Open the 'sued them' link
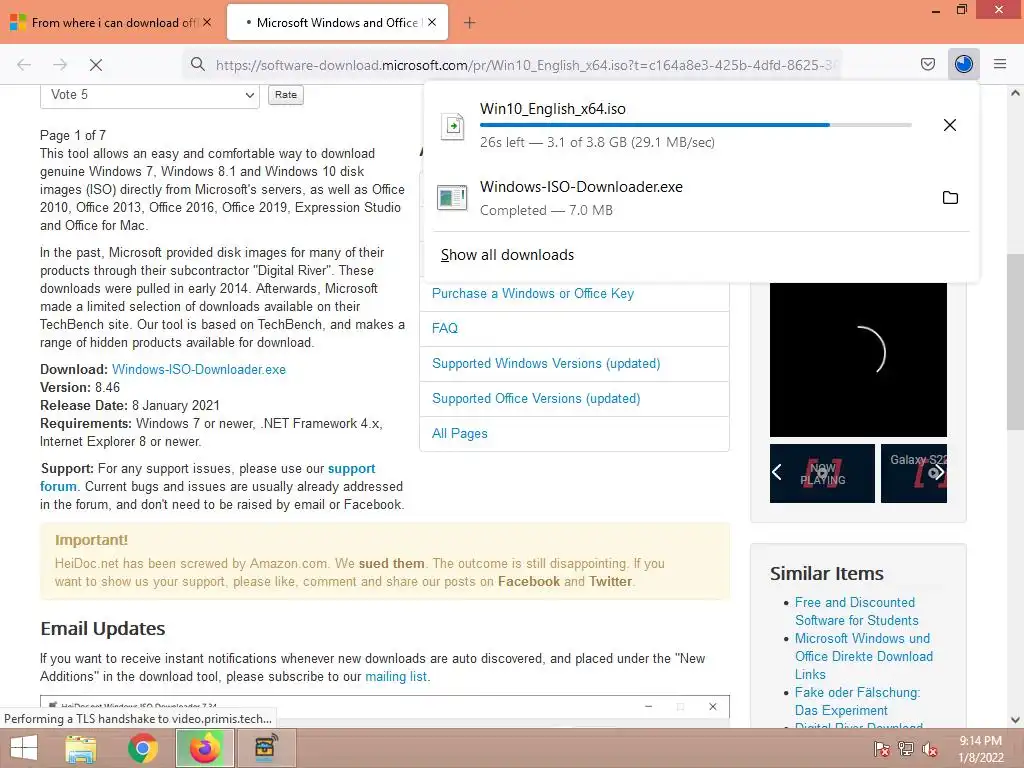Viewport: 1024px width, 768px height. pyautogui.click(x=391, y=564)
